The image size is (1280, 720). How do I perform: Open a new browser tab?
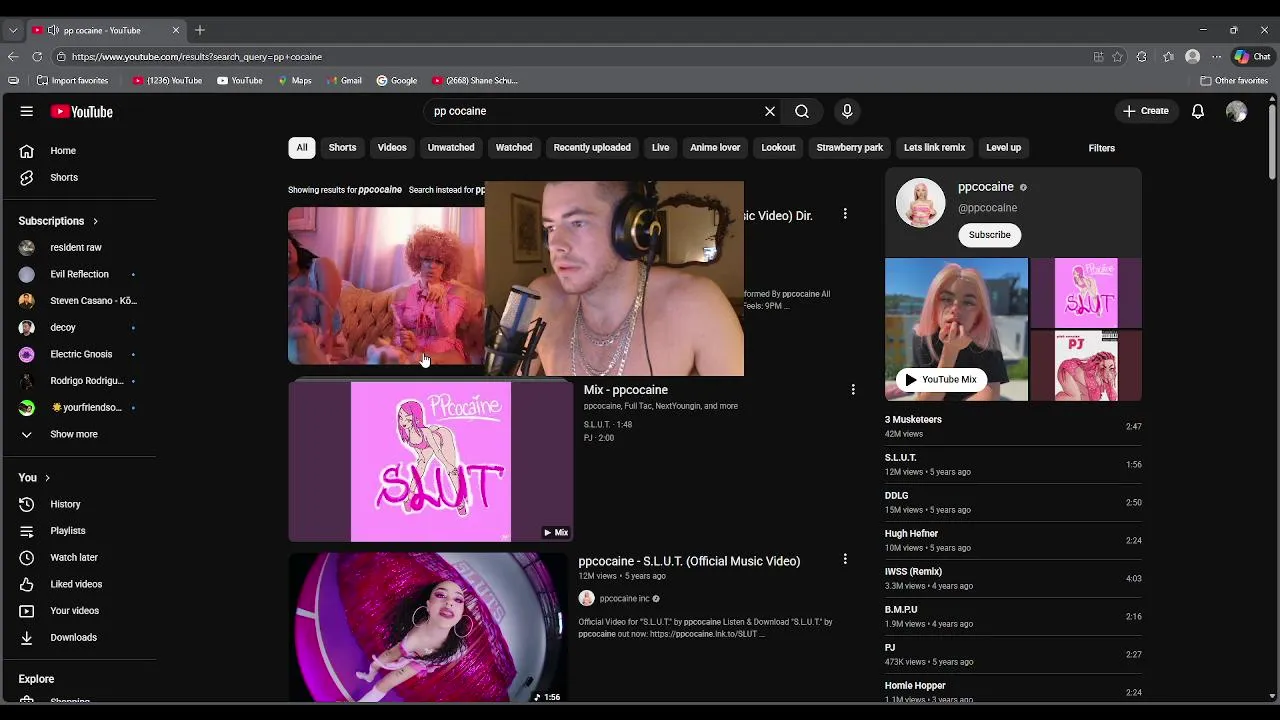[200, 30]
